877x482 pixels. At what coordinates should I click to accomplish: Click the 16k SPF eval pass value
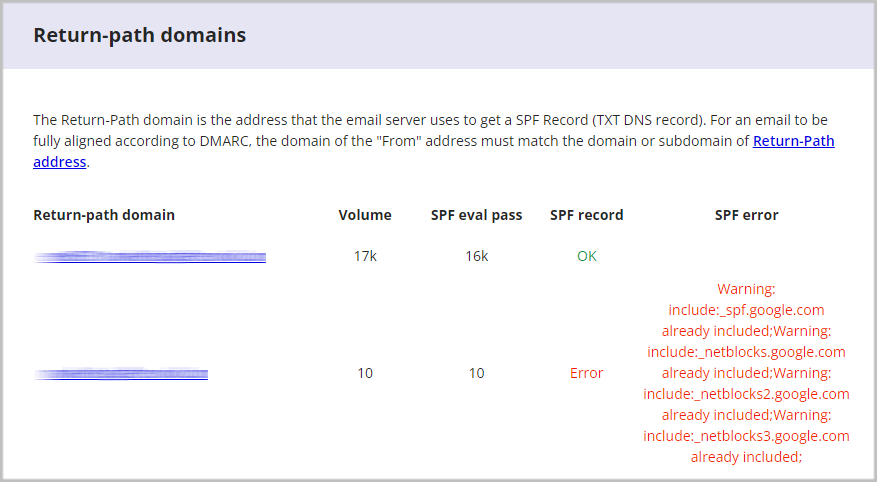click(x=476, y=256)
